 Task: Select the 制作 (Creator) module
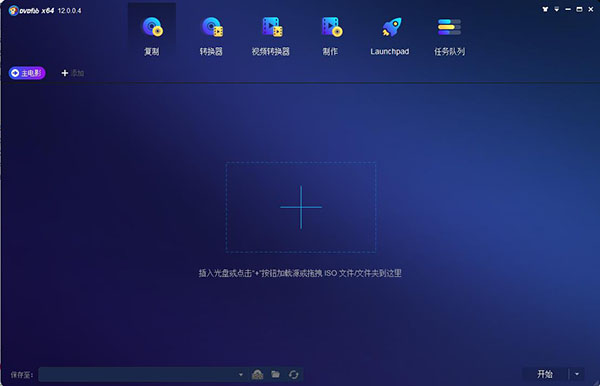pos(330,36)
